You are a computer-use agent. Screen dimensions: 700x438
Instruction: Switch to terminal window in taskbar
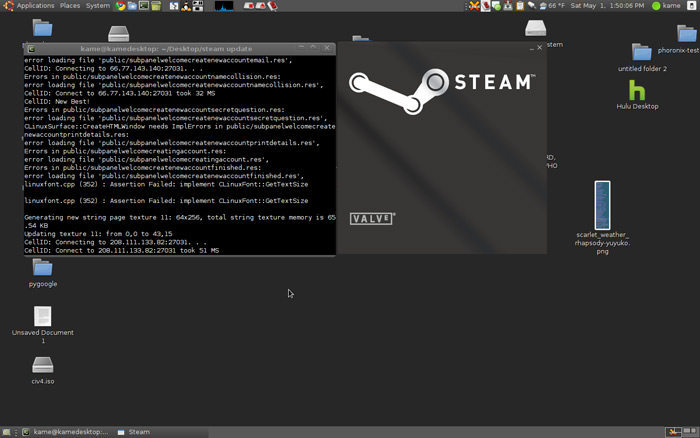(x=67, y=432)
